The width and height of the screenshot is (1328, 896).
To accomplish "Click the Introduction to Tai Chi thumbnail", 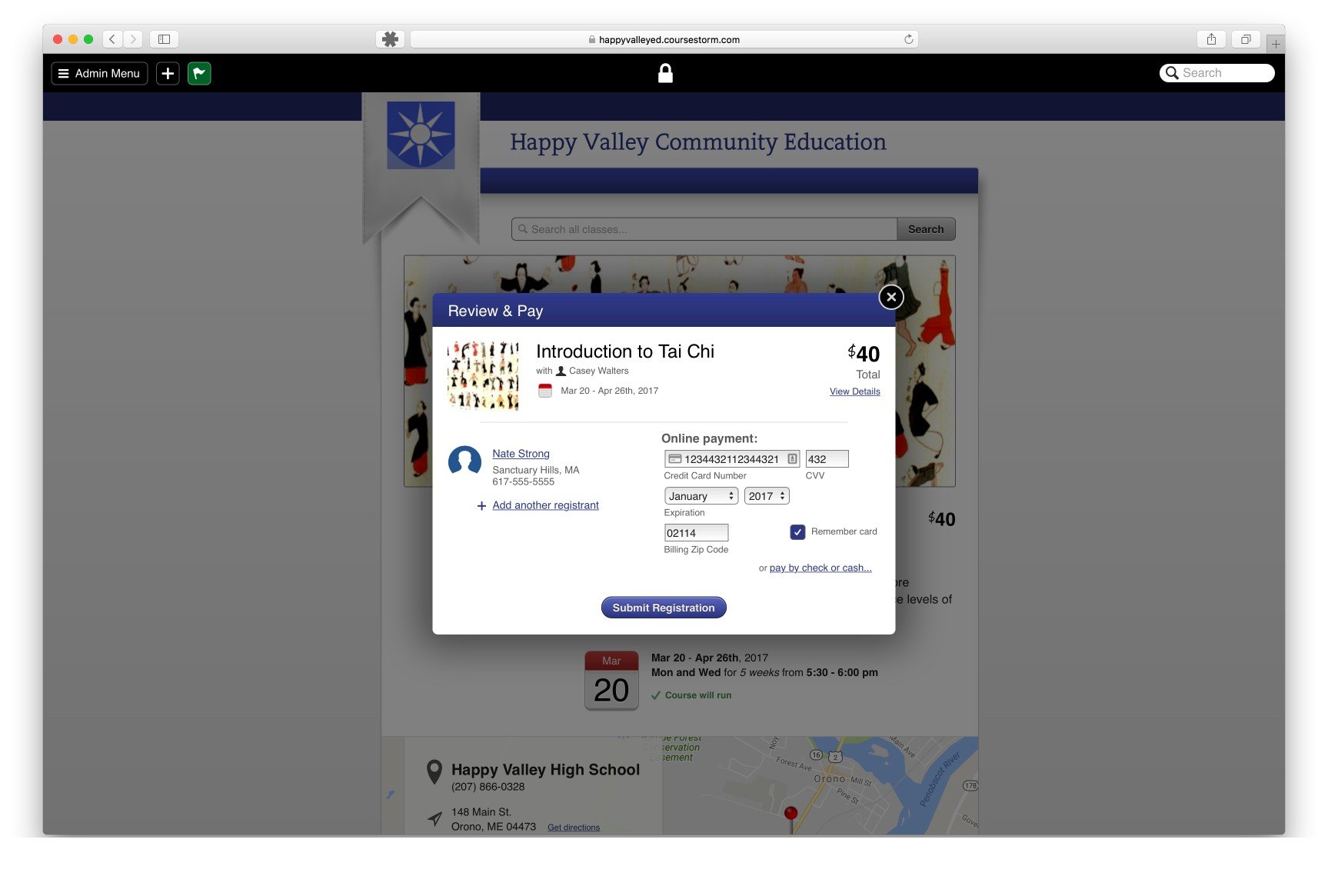I will point(484,376).
